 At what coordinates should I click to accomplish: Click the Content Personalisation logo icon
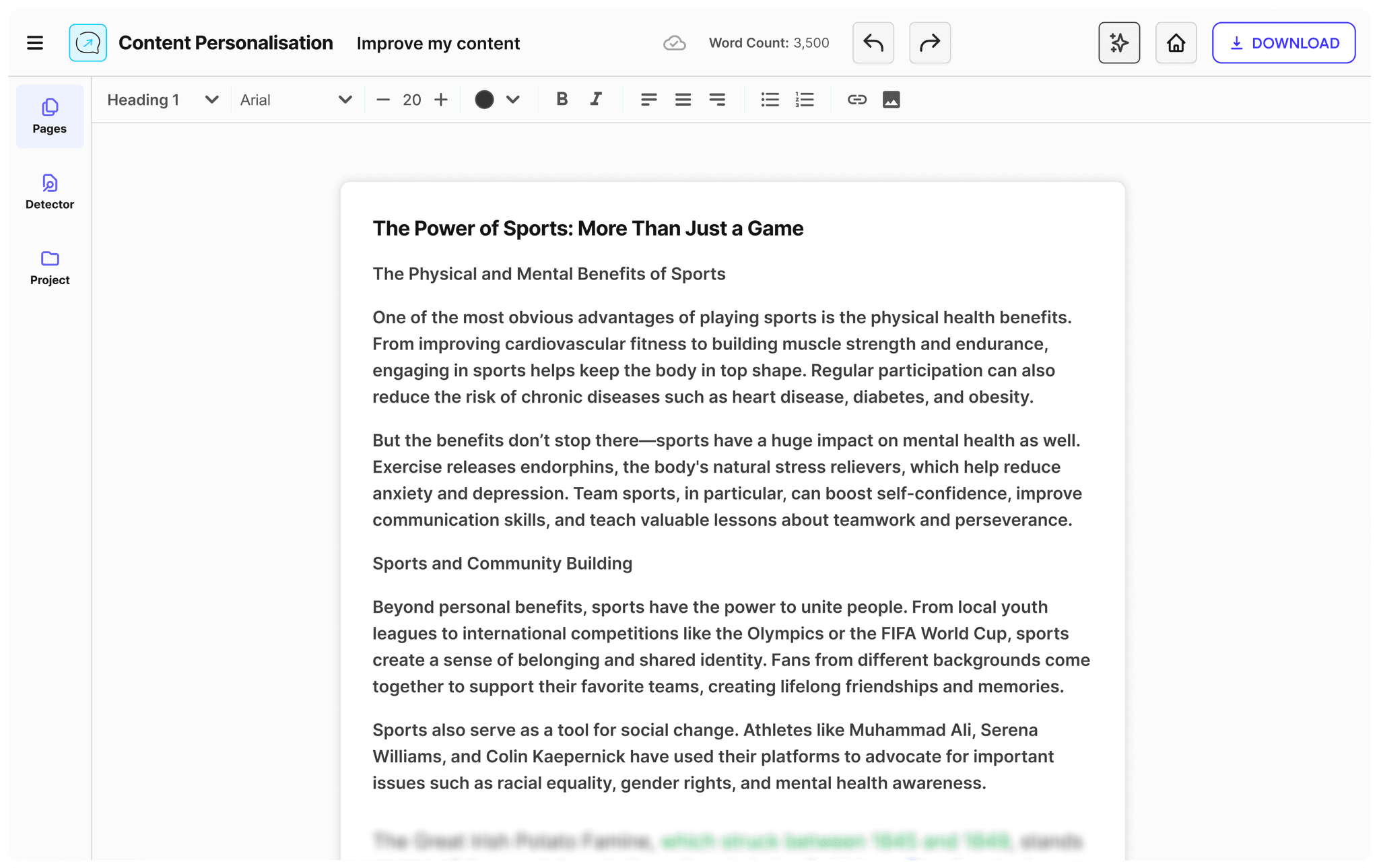pos(88,43)
